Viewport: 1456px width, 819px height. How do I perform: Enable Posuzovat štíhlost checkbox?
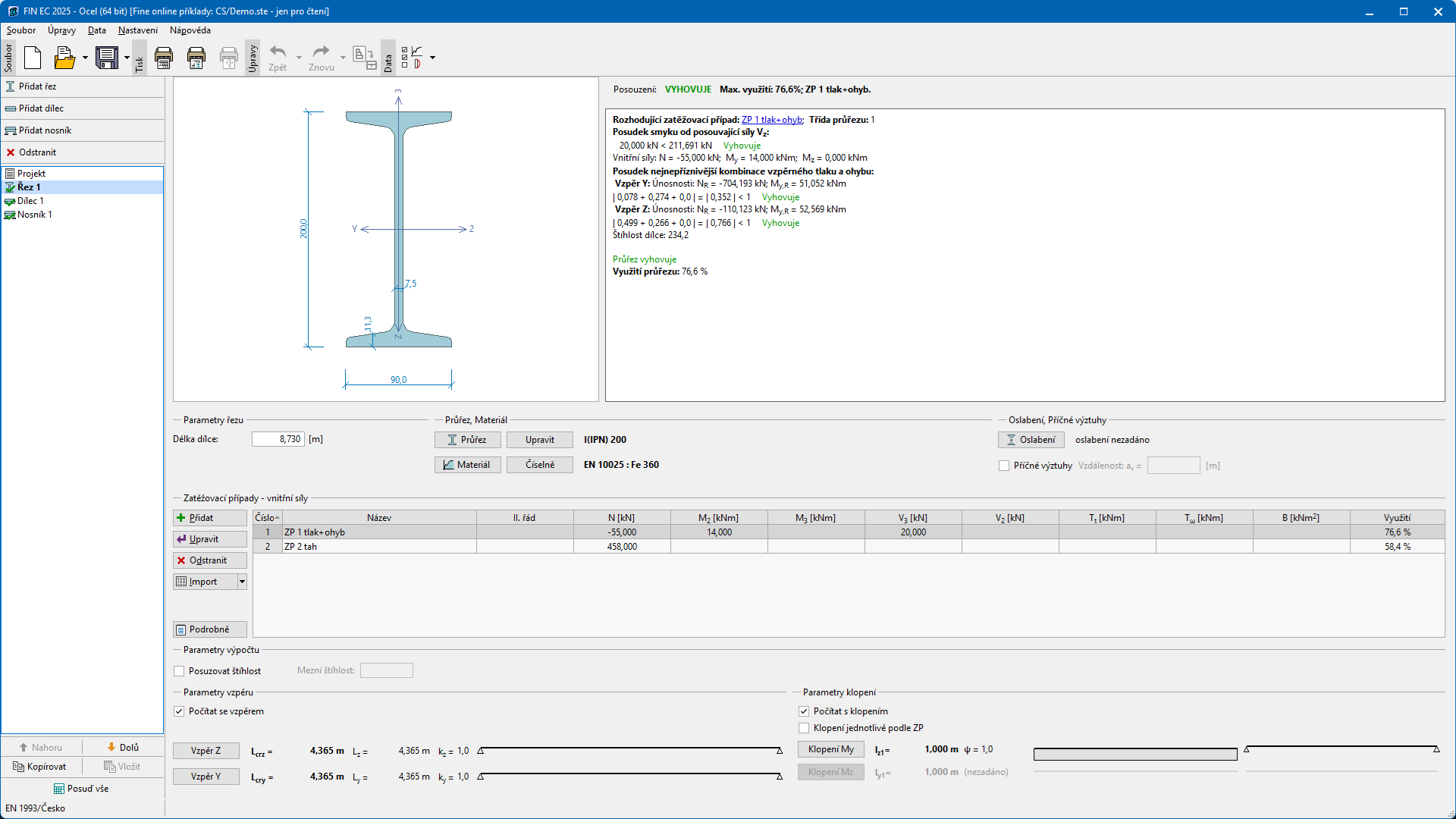pos(180,671)
